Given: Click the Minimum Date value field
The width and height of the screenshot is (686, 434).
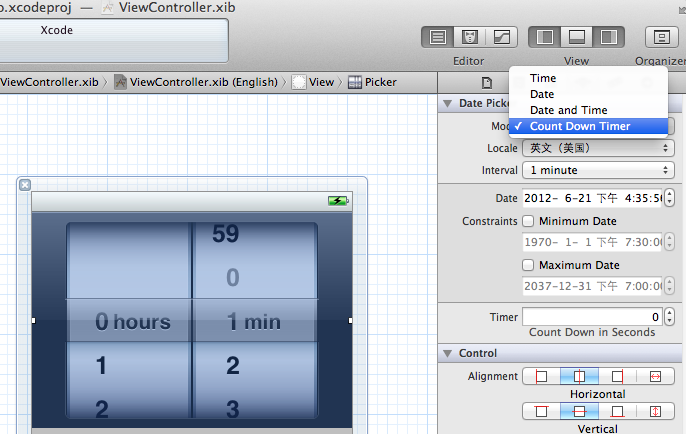Looking at the screenshot, I should (x=592, y=242).
